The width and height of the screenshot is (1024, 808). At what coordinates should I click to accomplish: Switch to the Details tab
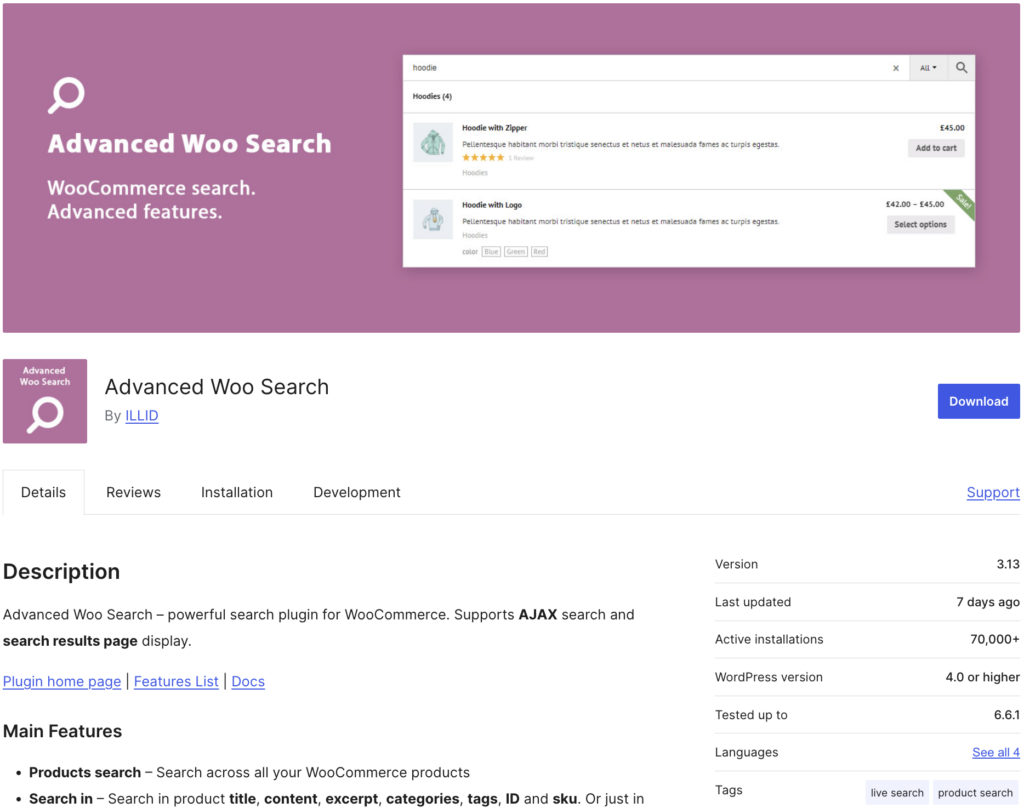click(x=43, y=493)
